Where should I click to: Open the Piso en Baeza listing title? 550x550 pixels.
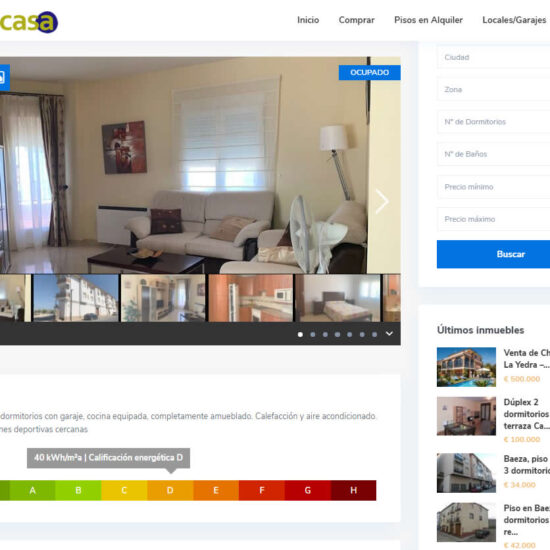click(x=526, y=520)
